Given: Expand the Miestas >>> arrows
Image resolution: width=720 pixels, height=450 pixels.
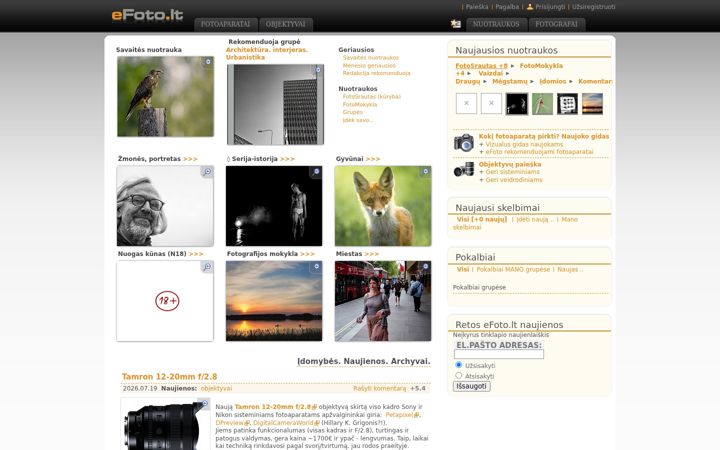Looking at the screenshot, I should (371, 253).
